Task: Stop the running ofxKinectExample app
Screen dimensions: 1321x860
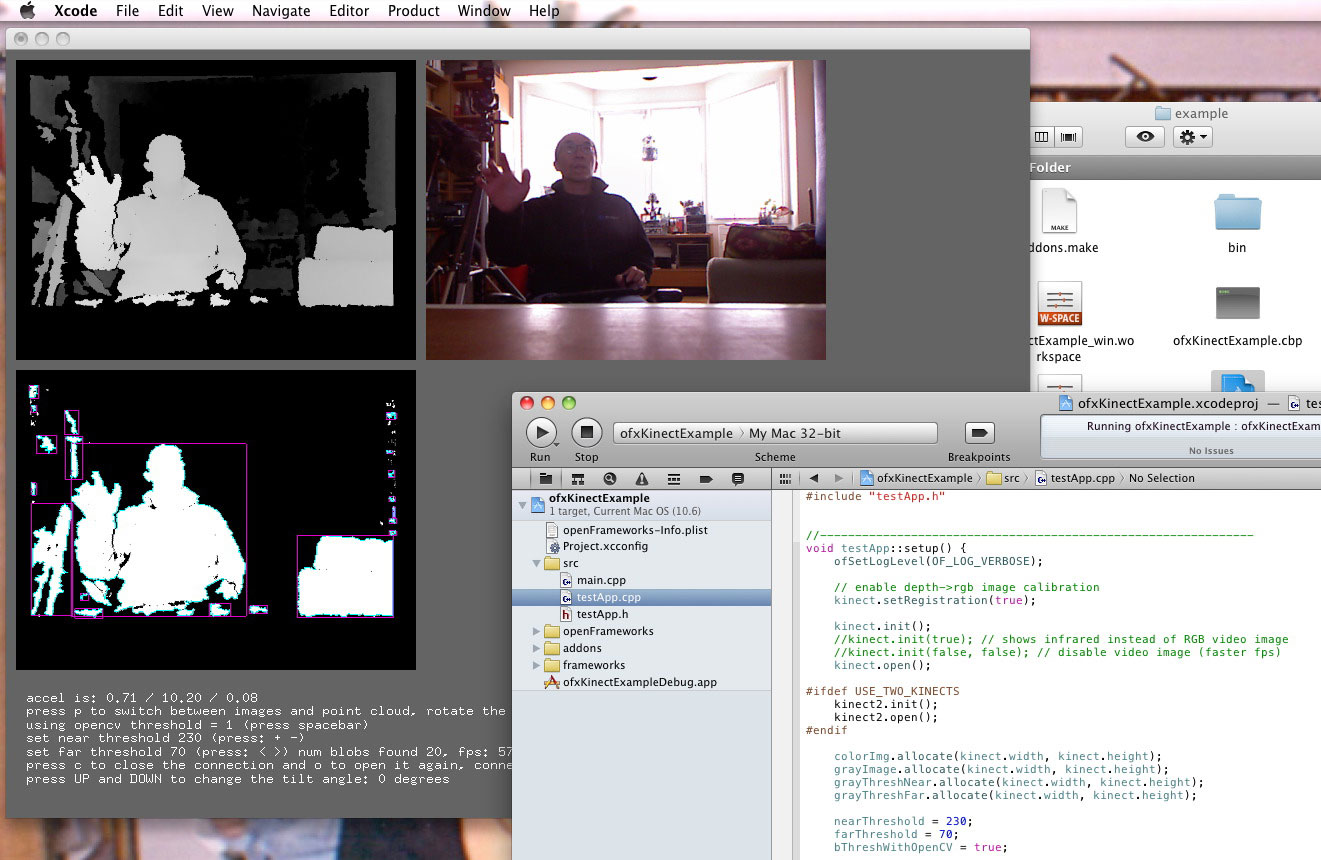Action: pos(587,433)
